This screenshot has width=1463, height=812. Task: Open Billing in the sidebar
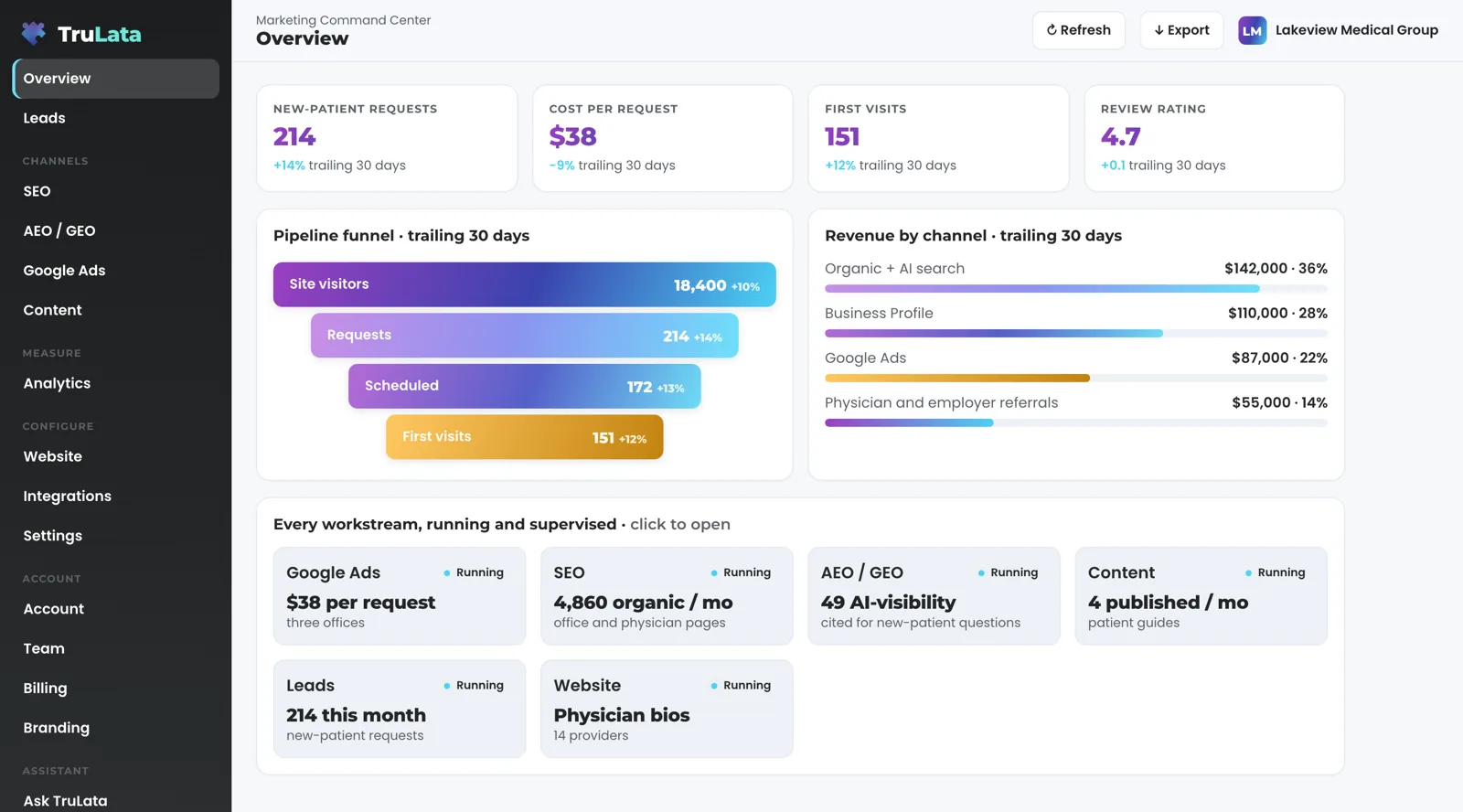[x=116, y=688]
